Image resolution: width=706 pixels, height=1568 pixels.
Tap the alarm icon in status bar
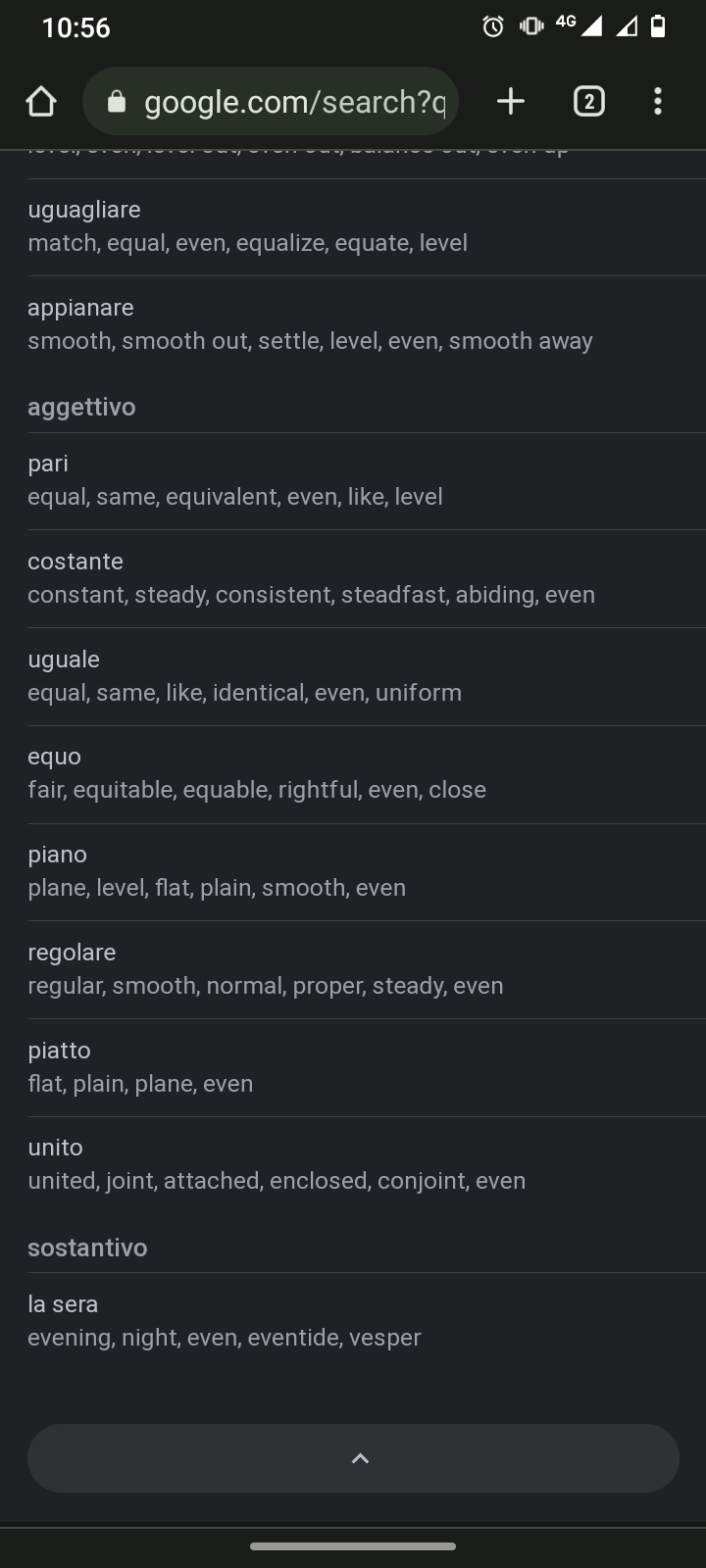click(493, 26)
